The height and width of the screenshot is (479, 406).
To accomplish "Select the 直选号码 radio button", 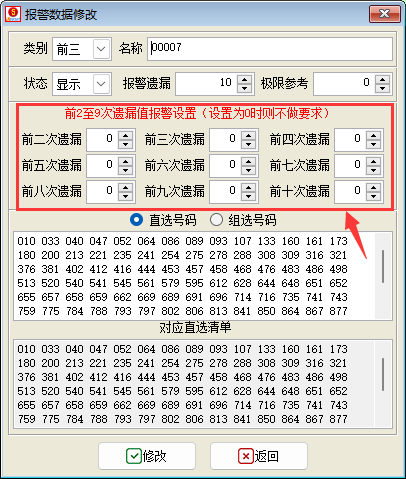I will (136, 220).
